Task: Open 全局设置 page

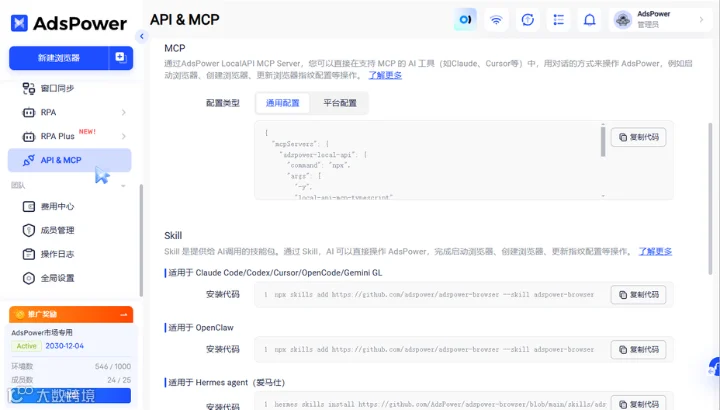Action: [x=57, y=278]
